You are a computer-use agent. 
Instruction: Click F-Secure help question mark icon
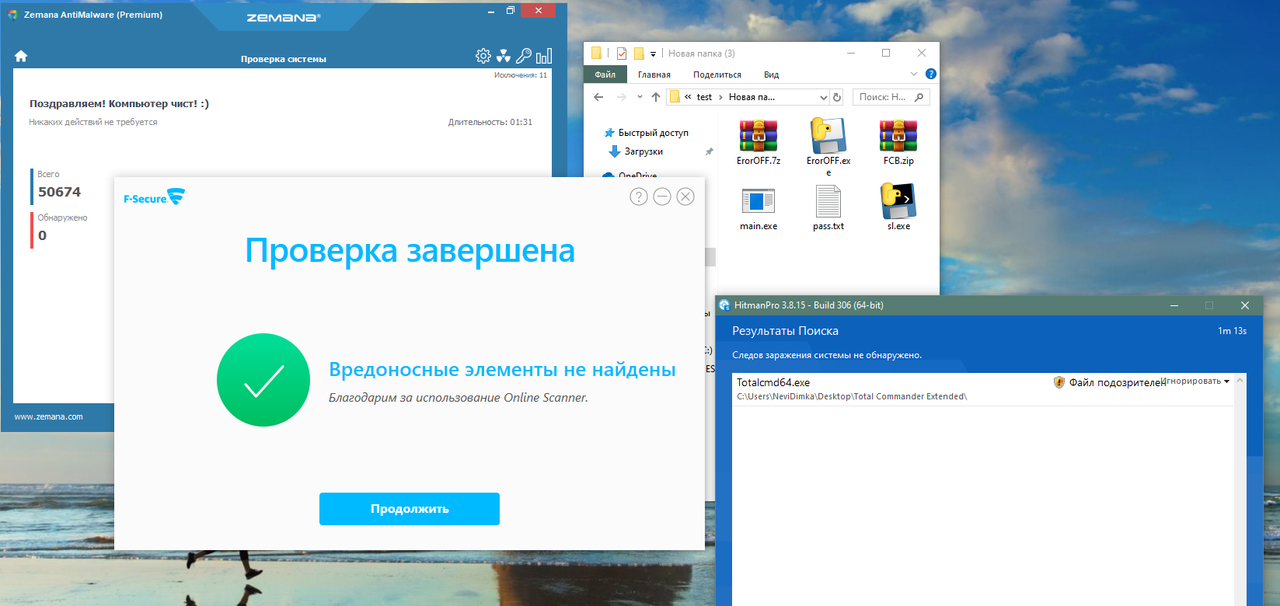(x=639, y=197)
